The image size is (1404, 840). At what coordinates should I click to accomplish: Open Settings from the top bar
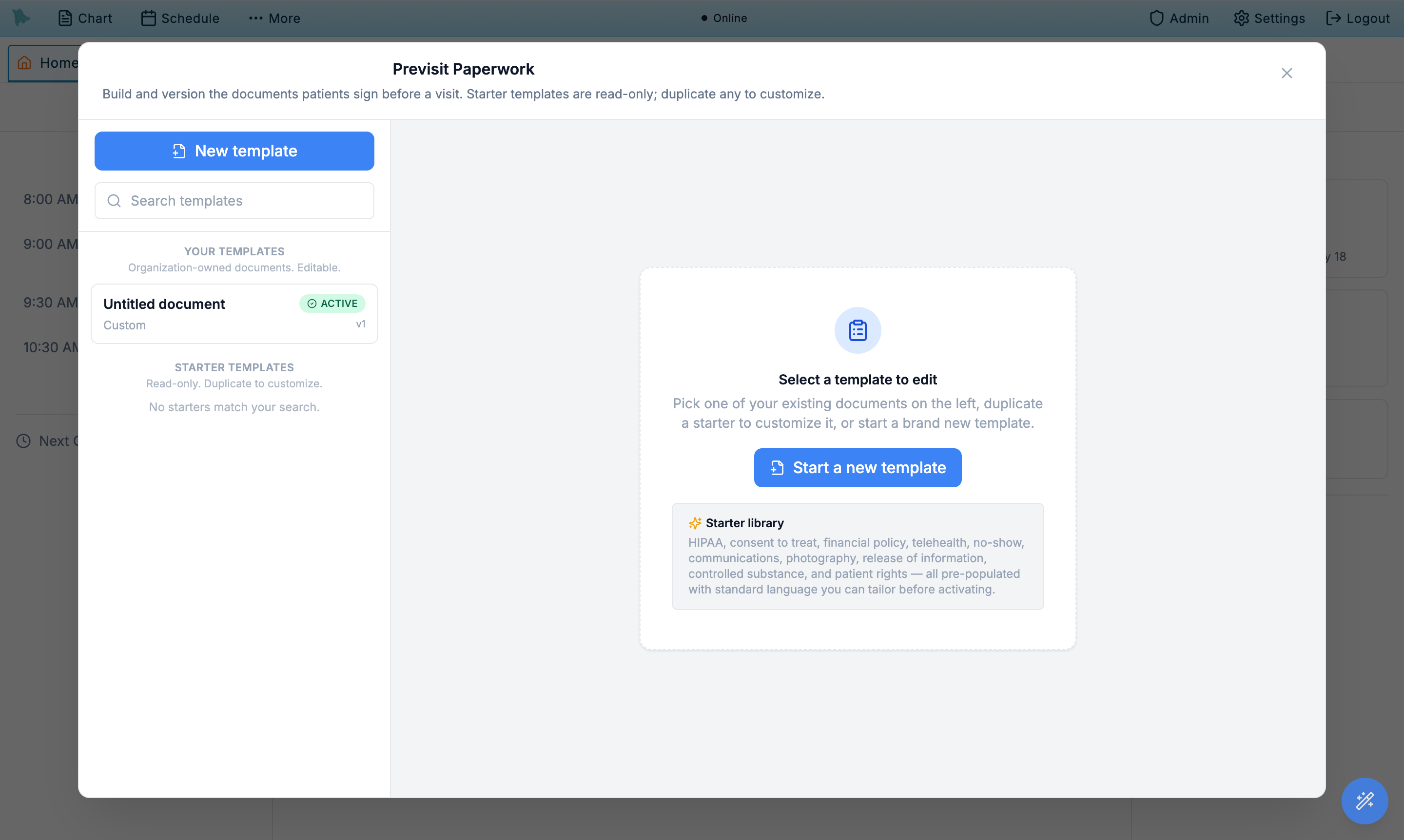[1269, 18]
